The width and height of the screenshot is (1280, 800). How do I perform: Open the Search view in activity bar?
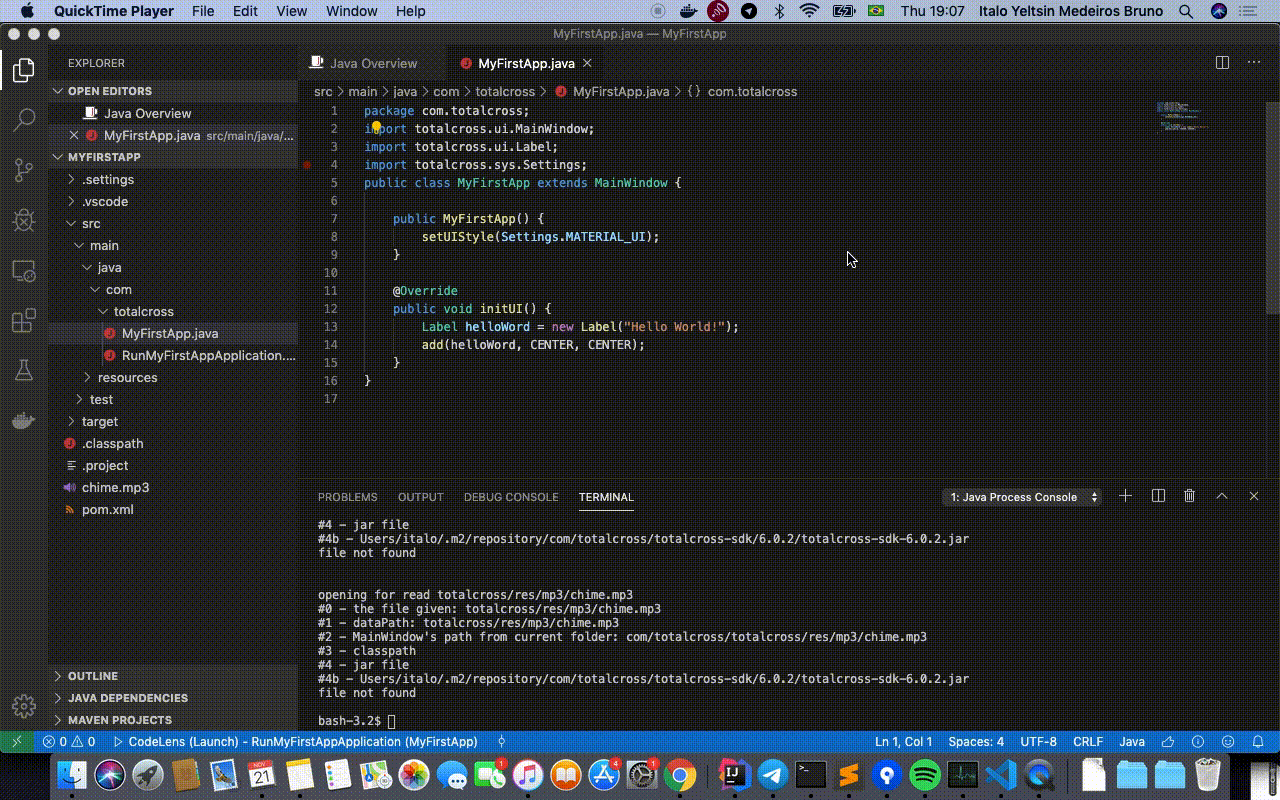point(24,120)
